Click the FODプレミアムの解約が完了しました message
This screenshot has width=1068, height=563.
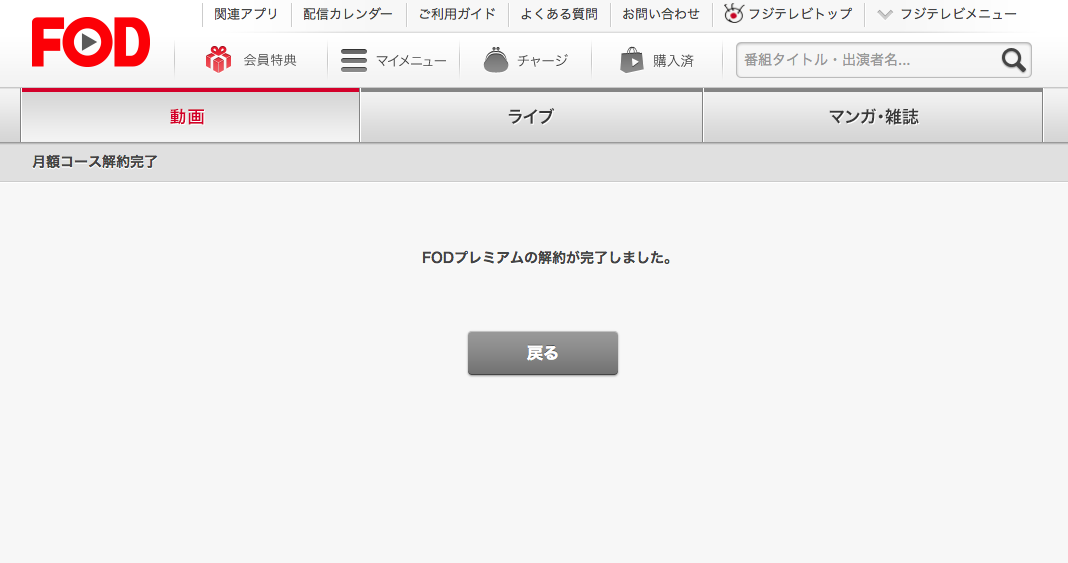tap(547, 257)
